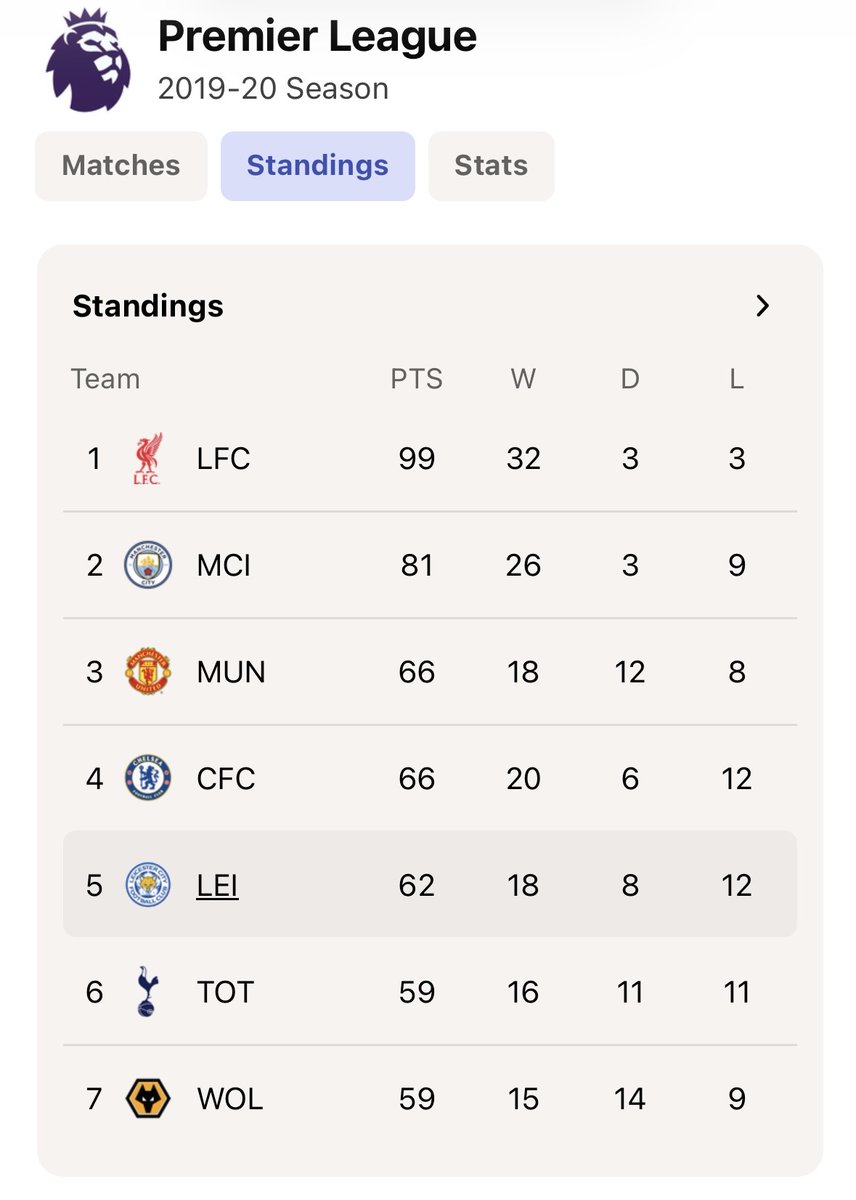
Task: Tap the WOL team name
Action: pos(230,1099)
